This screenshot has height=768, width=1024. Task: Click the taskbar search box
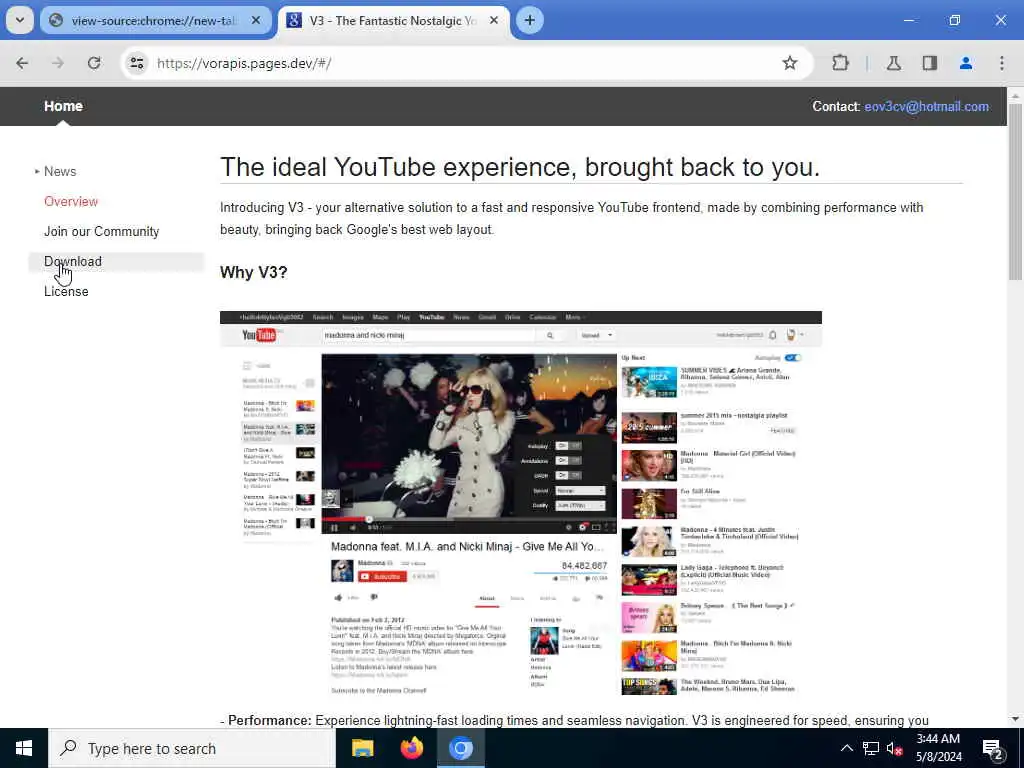192,748
